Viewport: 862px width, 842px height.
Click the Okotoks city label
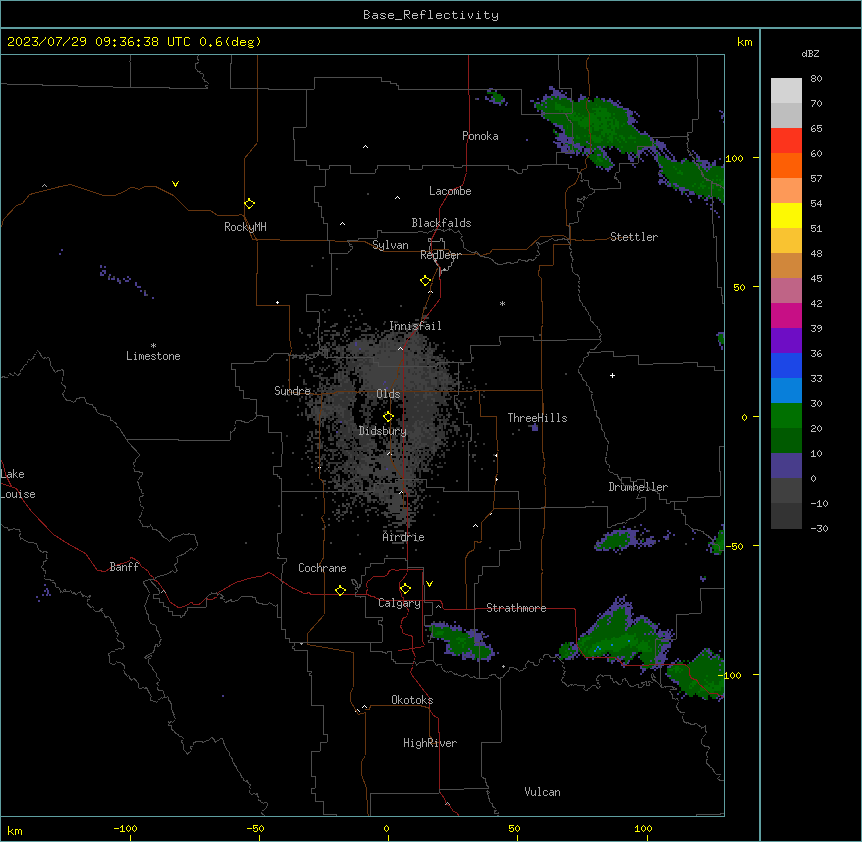(x=412, y=700)
